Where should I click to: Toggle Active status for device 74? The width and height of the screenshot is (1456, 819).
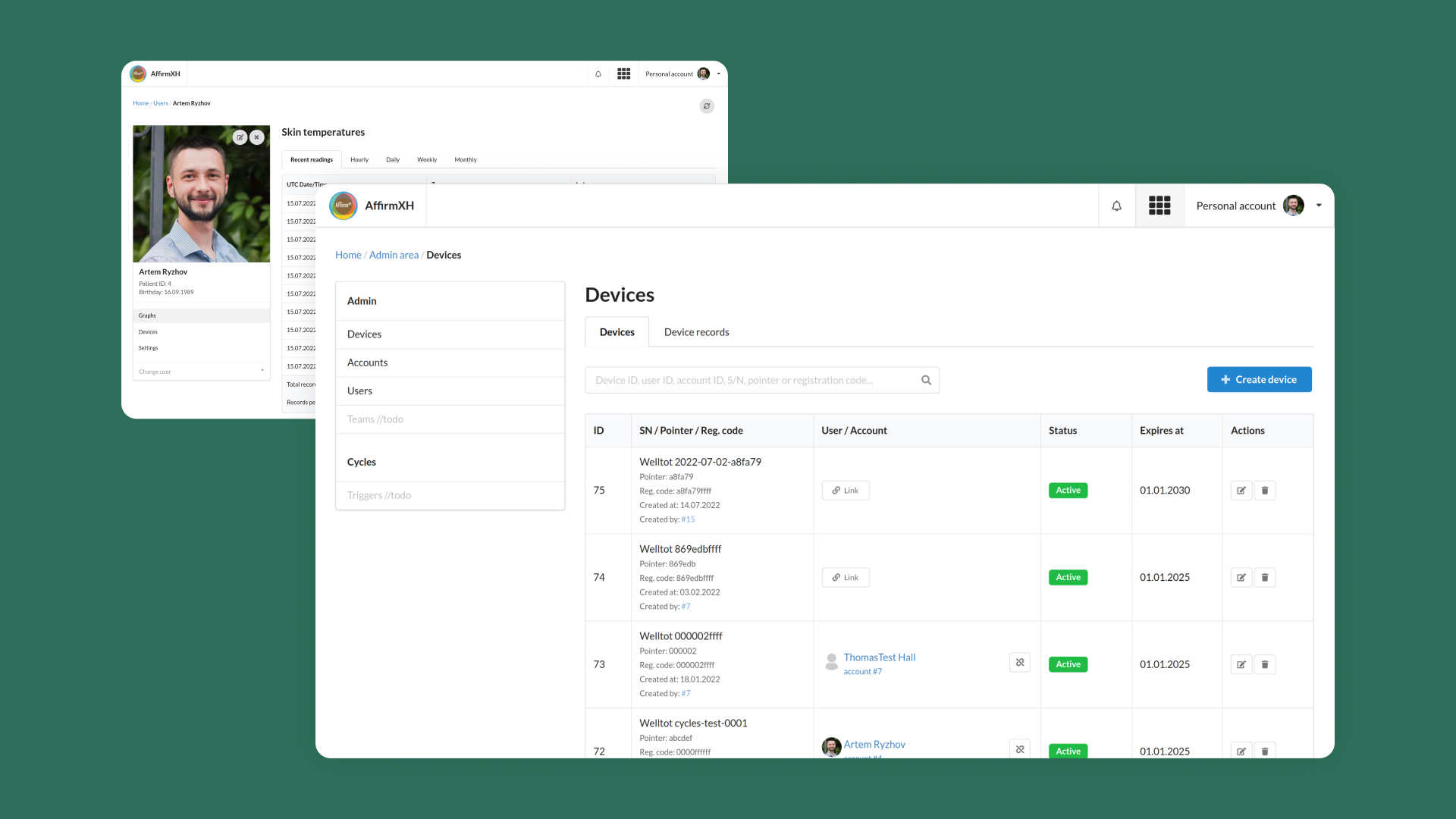1068,577
